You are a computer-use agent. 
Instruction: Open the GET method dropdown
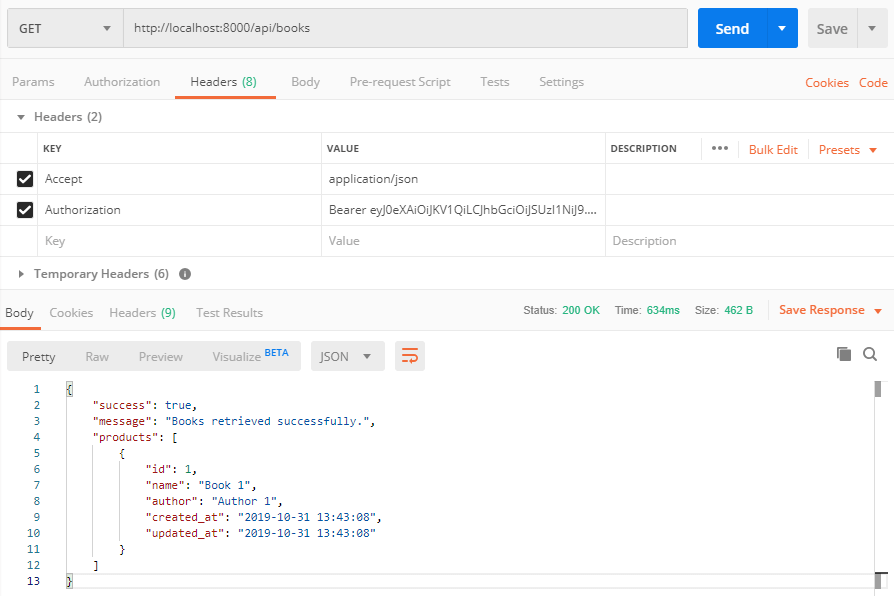coord(65,28)
